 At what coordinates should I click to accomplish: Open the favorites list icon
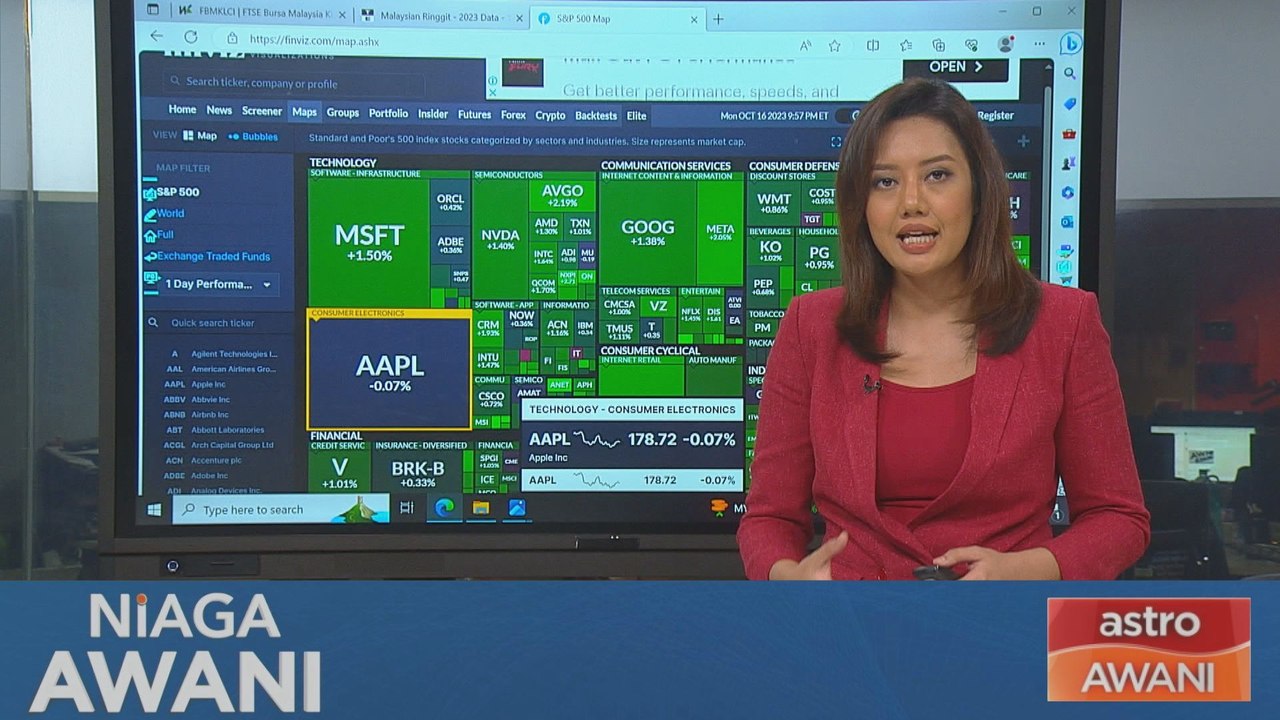click(906, 45)
